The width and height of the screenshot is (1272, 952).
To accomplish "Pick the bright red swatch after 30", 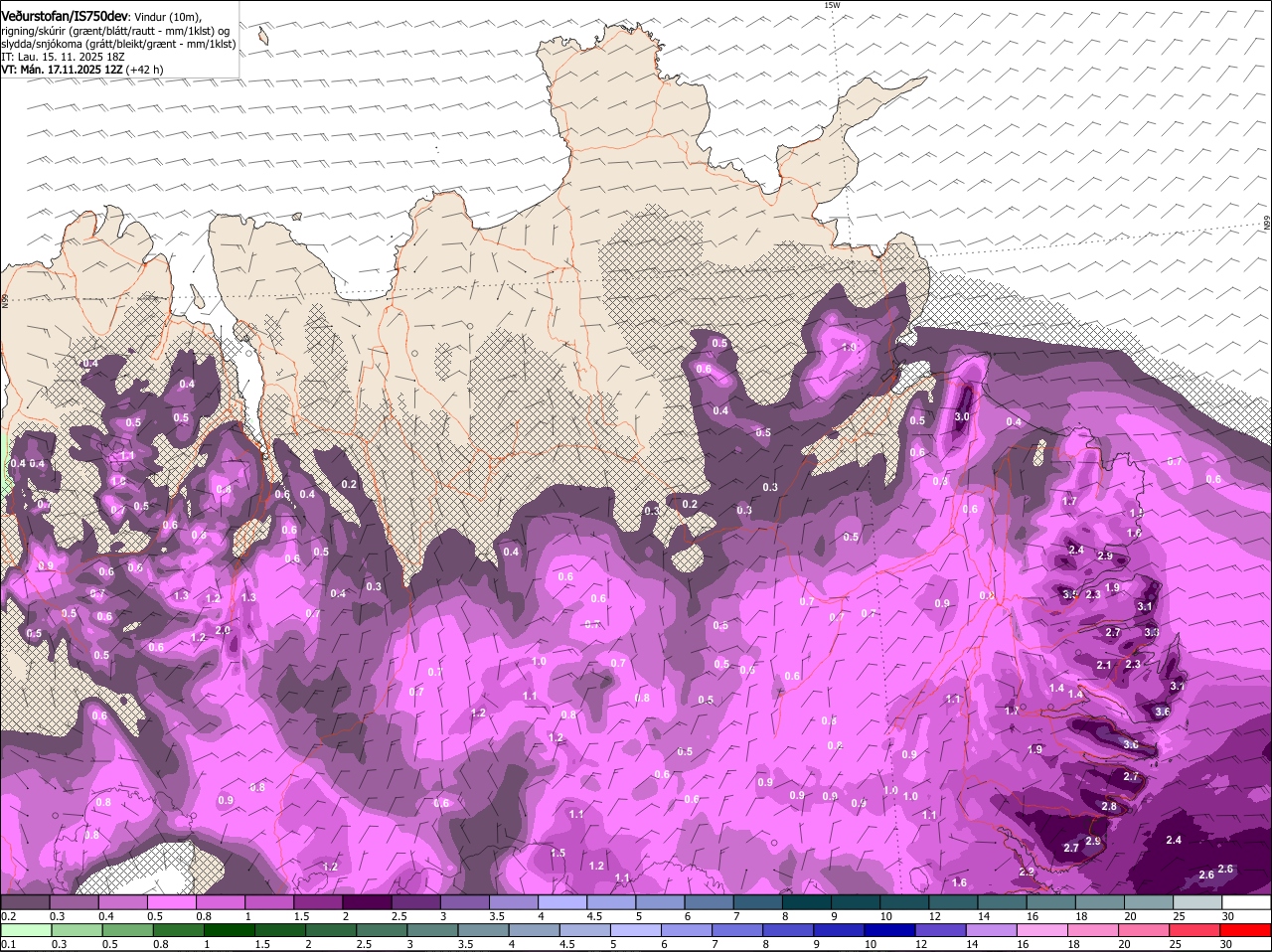I will tap(1245, 930).
